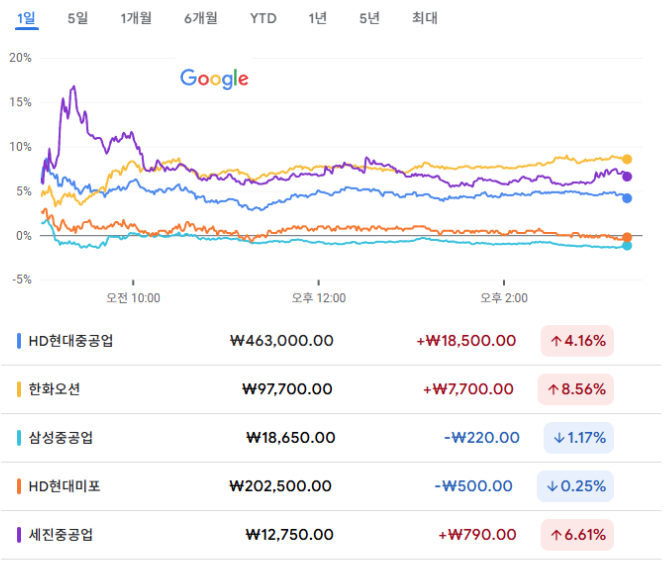Click the price ₩12,750.00
The image size is (669, 568).
pyautogui.click(x=289, y=535)
